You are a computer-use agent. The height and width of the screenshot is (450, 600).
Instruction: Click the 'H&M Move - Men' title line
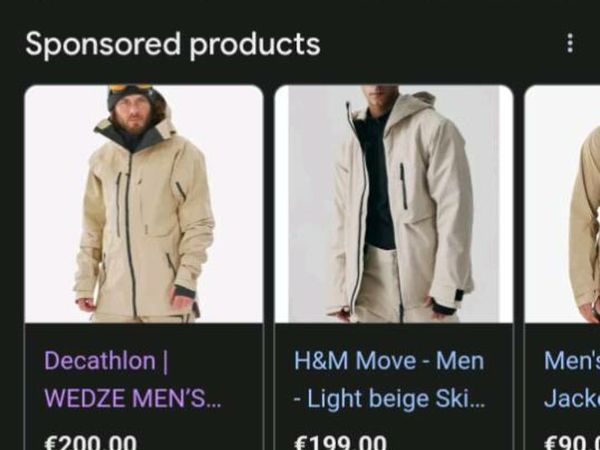pyautogui.click(x=389, y=361)
